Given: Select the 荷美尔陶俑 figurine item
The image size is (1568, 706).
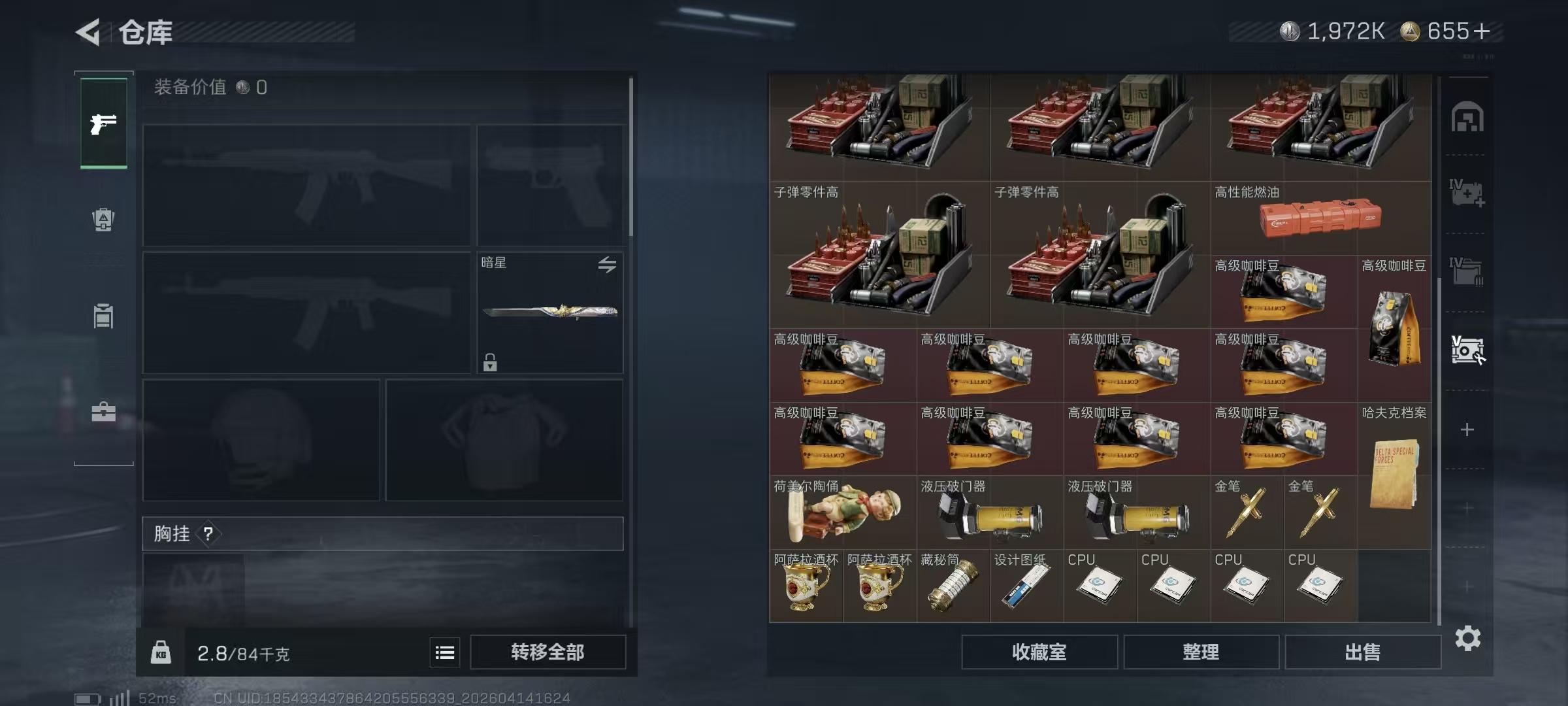Looking at the screenshot, I should pyautogui.click(x=843, y=513).
